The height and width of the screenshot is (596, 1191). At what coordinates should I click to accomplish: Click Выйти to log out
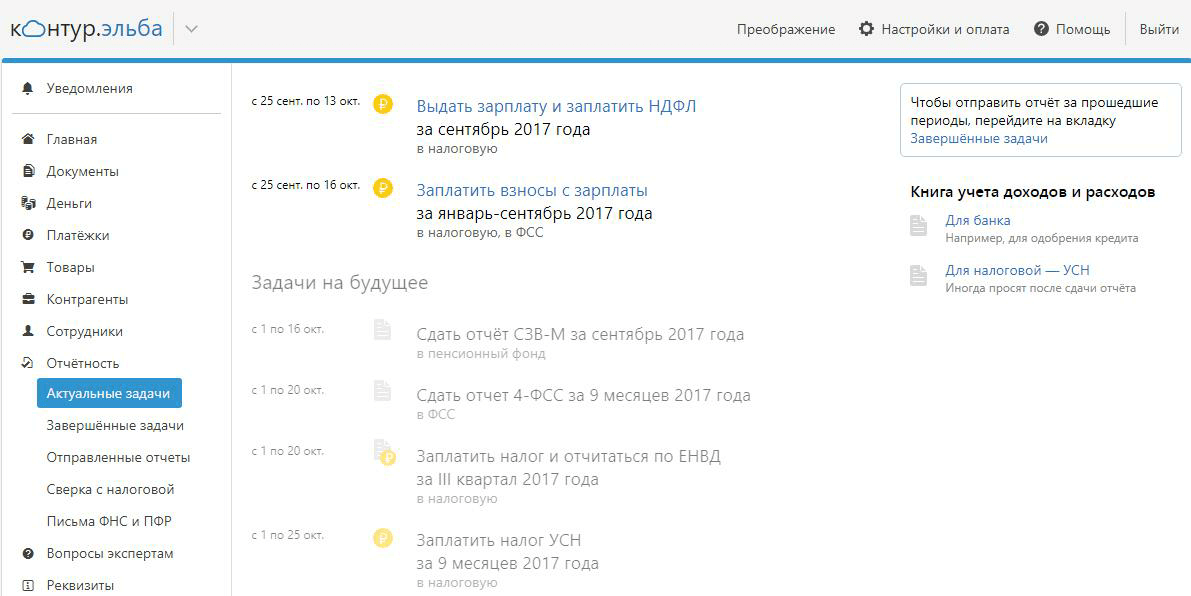click(x=1158, y=29)
